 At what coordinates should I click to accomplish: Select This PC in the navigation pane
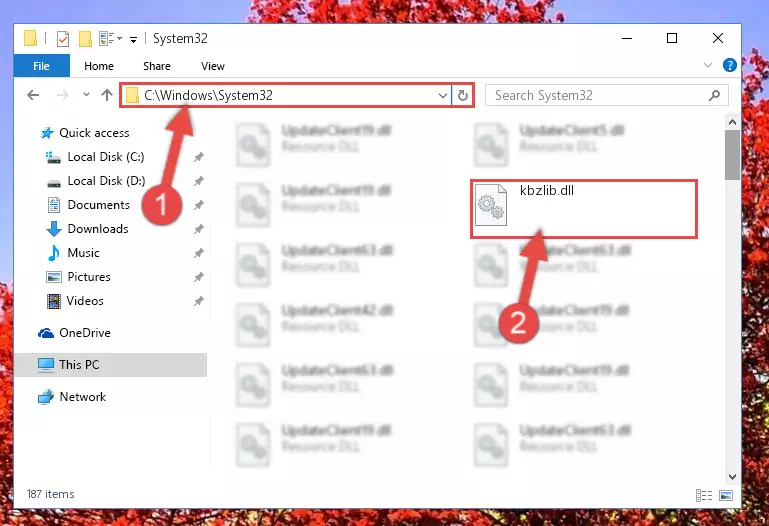[110, 365]
